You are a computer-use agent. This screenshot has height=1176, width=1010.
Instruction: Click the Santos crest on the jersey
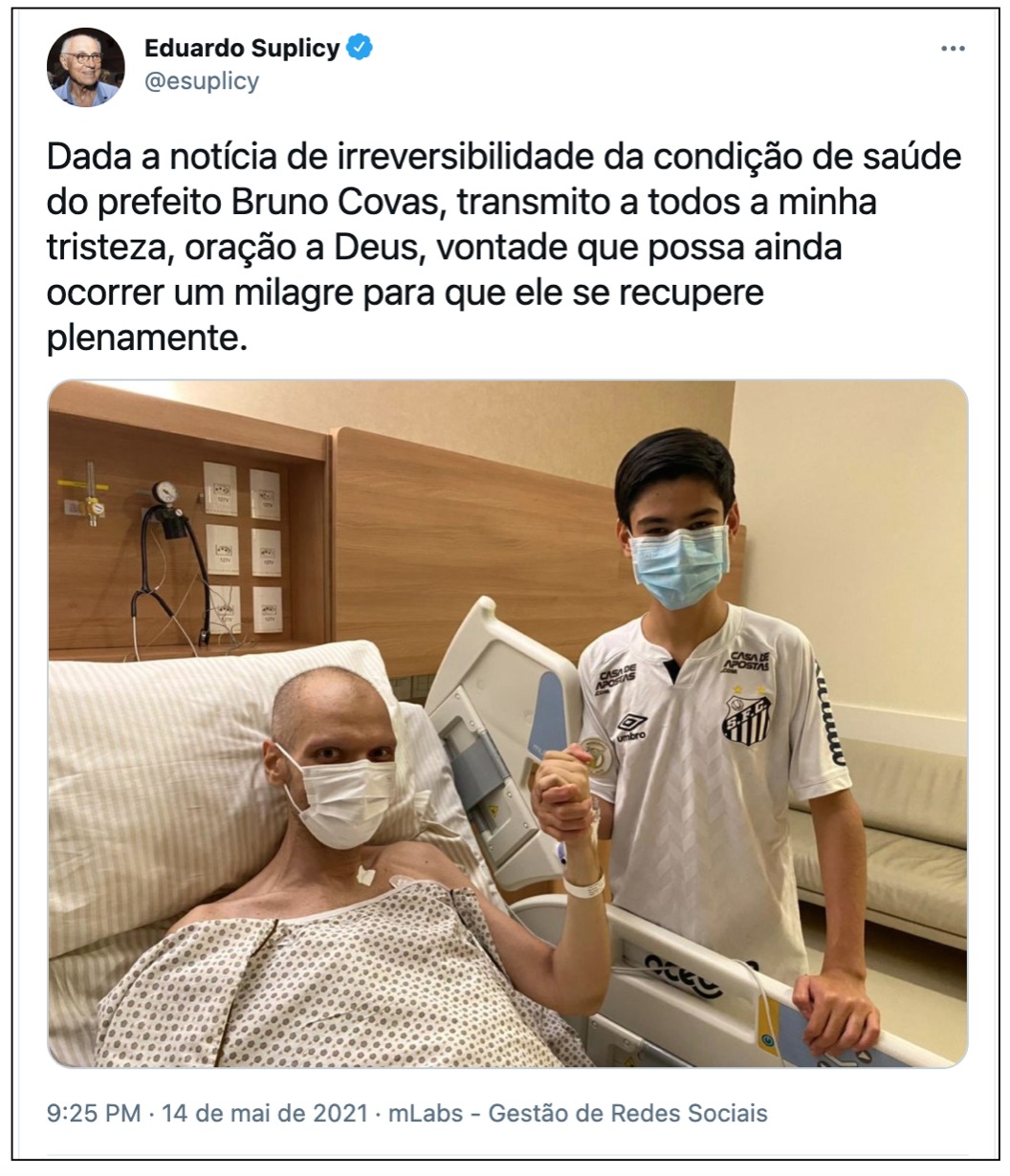pos(746,718)
